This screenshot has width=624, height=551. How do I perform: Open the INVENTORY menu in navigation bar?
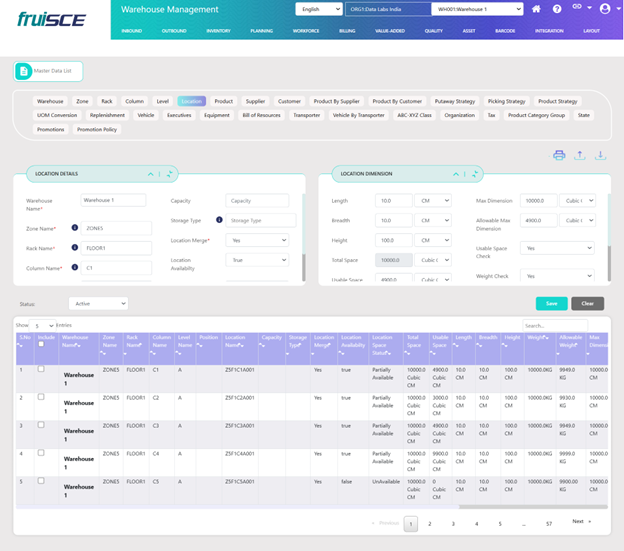pos(219,31)
